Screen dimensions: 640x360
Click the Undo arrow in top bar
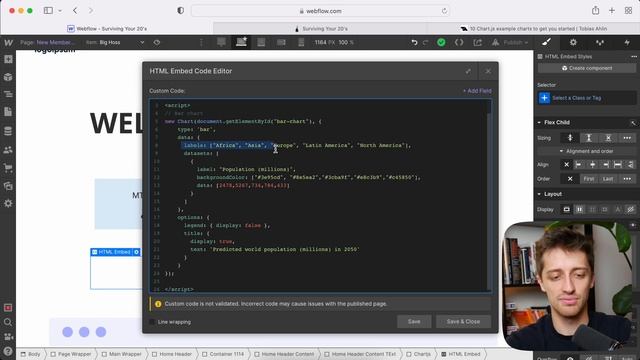click(414, 42)
